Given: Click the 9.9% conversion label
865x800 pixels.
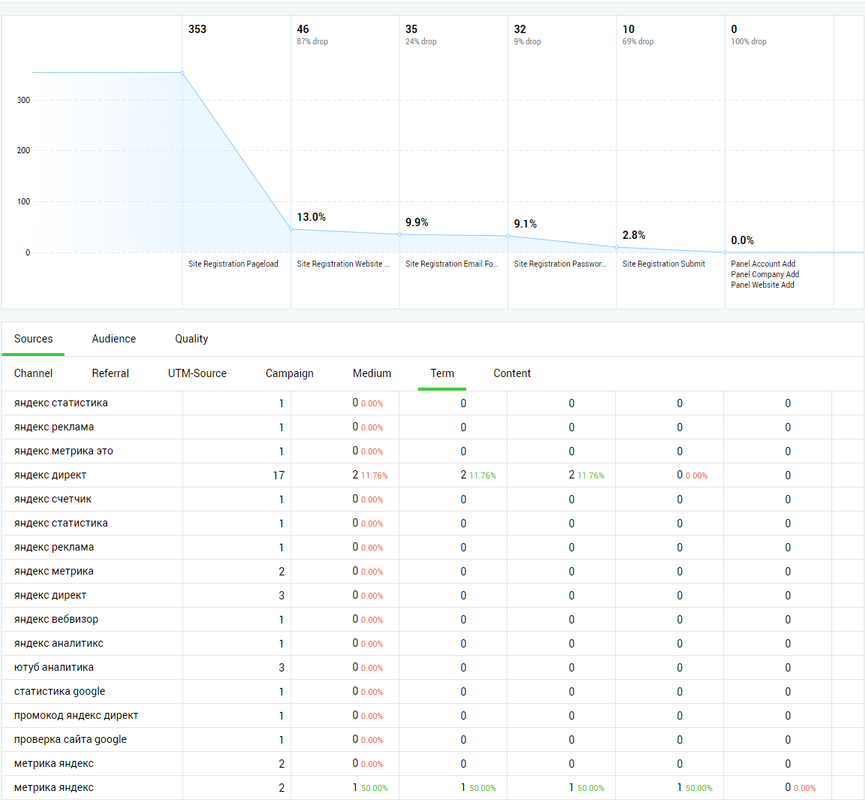Looking at the screenshot, I should point(417,222).
